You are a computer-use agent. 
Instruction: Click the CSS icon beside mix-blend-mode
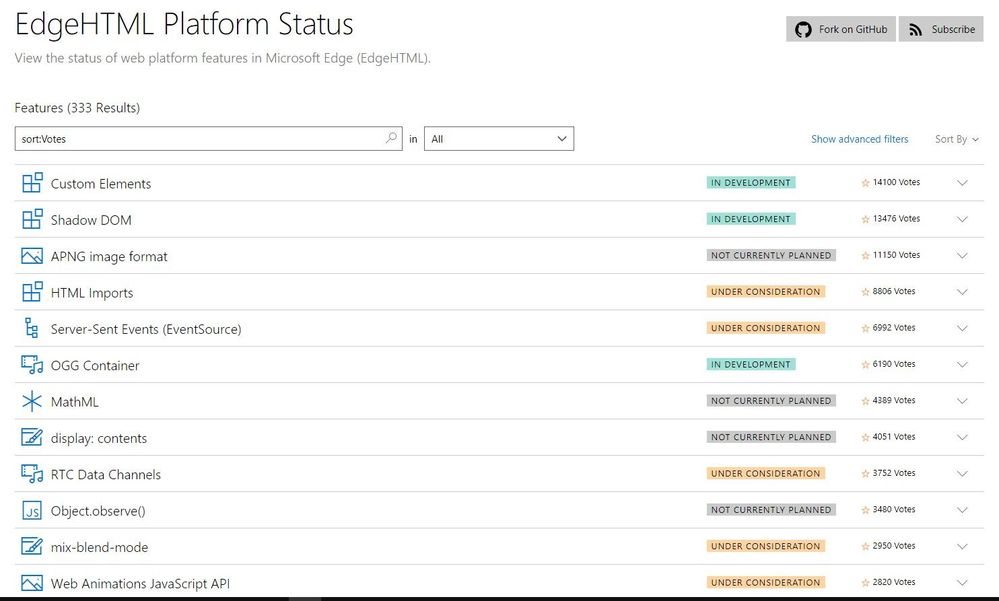[x=32, y=547]
